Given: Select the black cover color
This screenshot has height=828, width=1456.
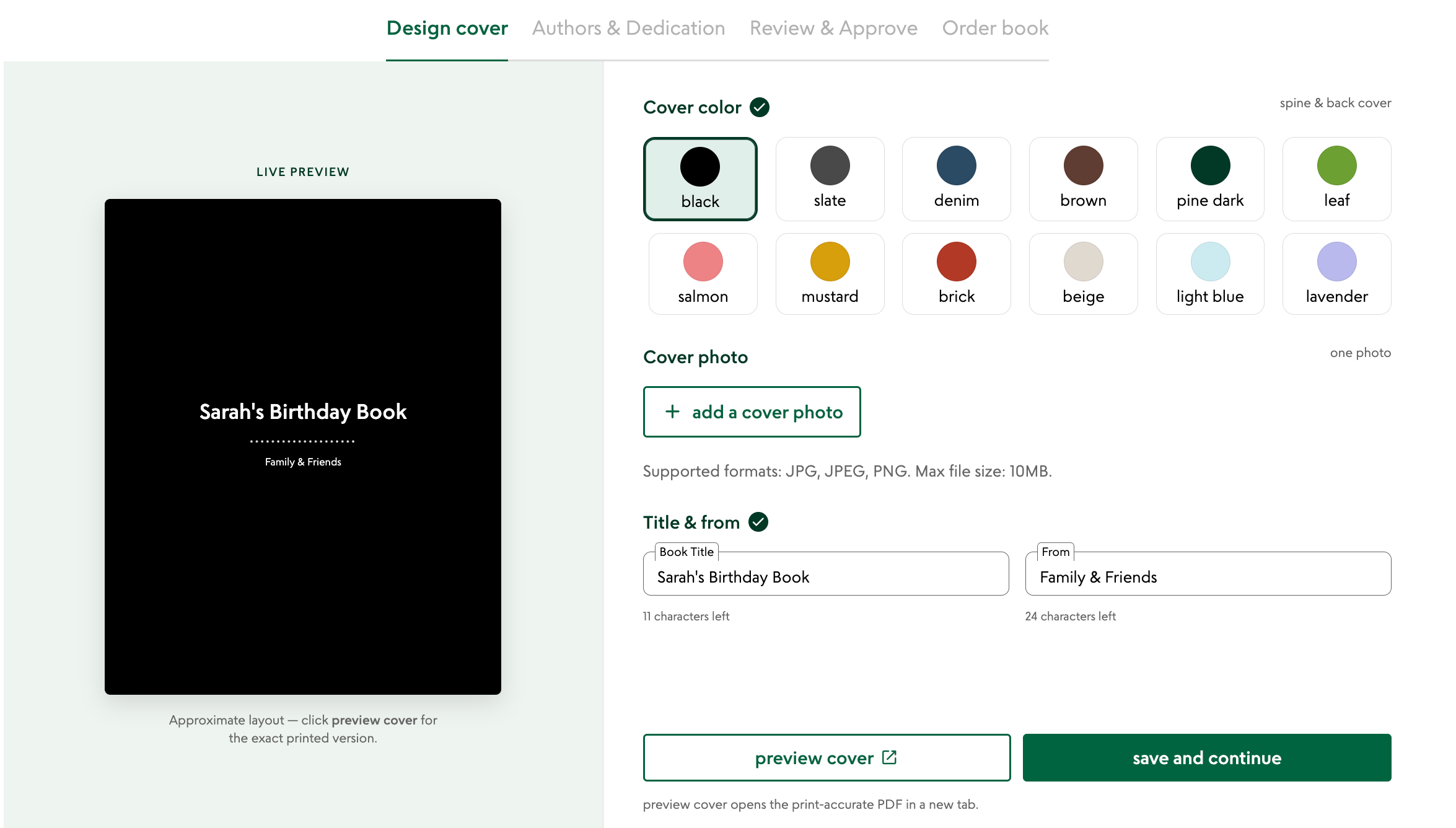Looking at the screenshot, I should tap(700, 178).
